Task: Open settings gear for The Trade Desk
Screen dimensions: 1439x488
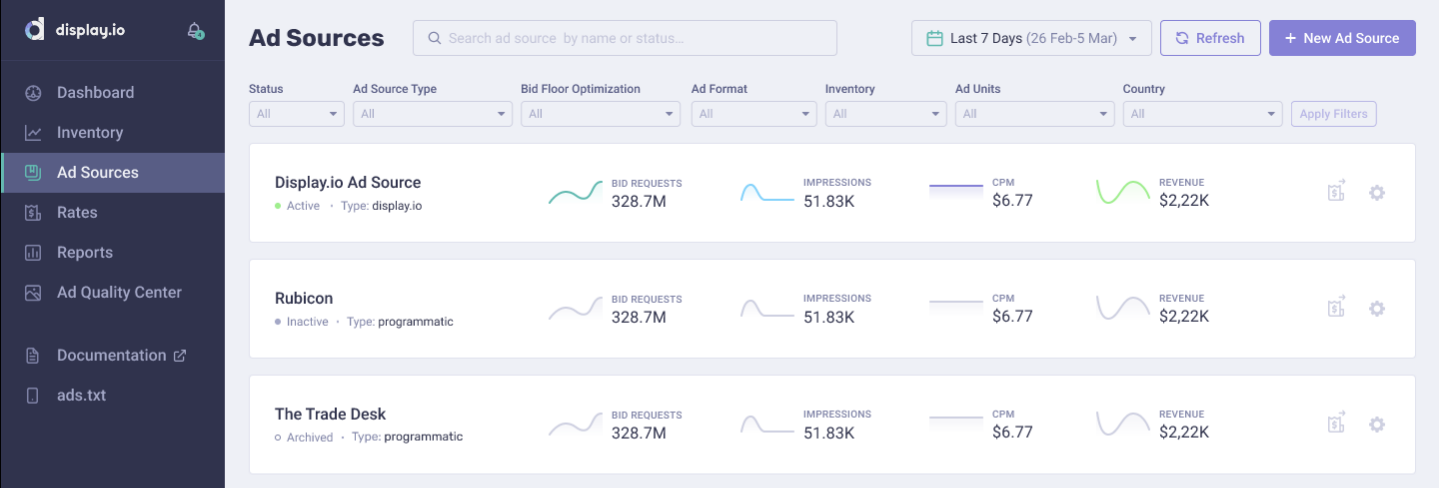Action: click(1376, 425)
